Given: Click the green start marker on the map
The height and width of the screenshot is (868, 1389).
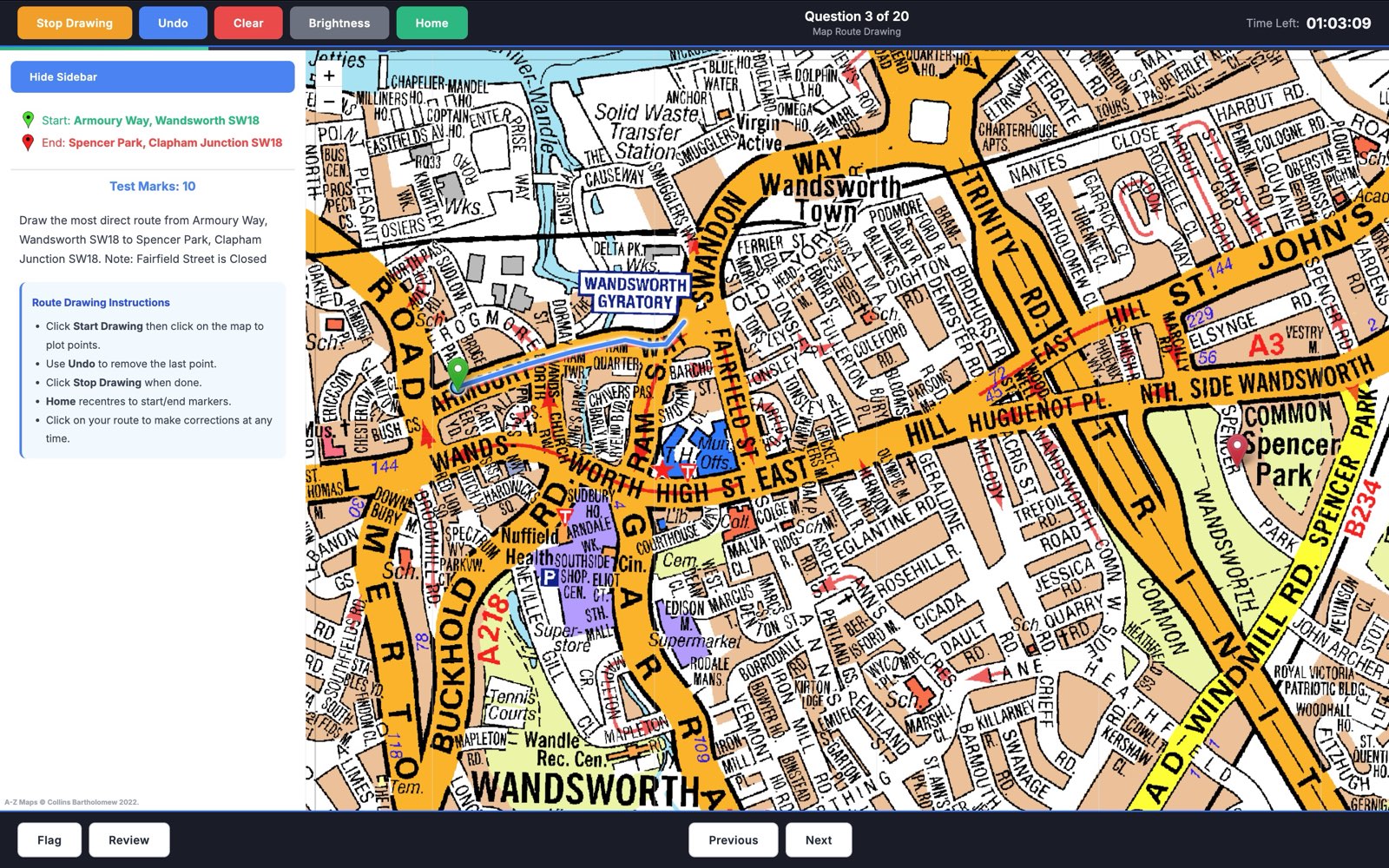Looking at the screenshot, I should click(x=458, y=375).
